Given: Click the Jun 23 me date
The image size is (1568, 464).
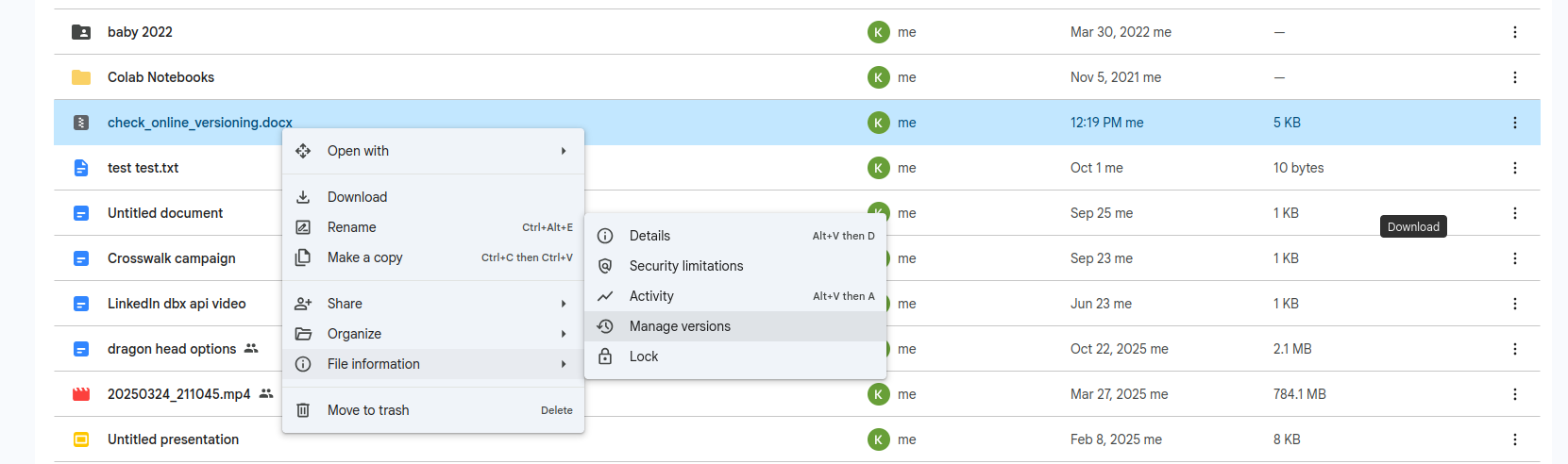Looking at the screenshot, I should click(1101, 304).
